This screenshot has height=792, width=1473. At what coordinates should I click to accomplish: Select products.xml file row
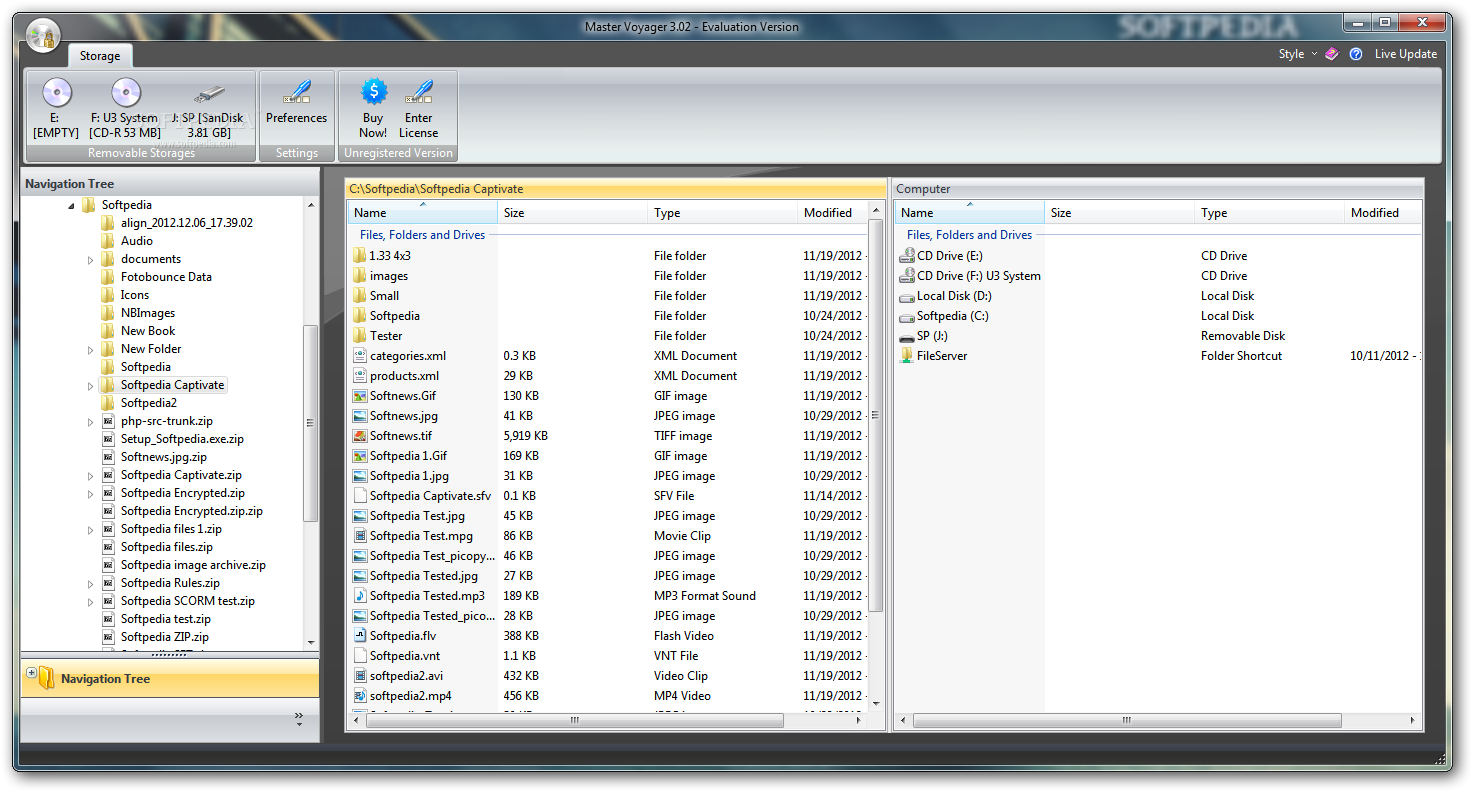click(x=608, y=376)
